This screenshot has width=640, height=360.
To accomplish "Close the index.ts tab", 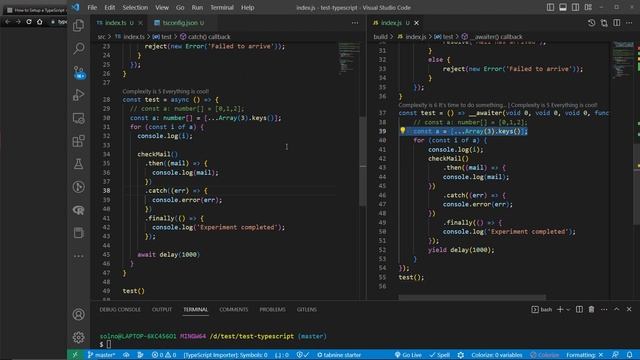I will coord(140,23).
